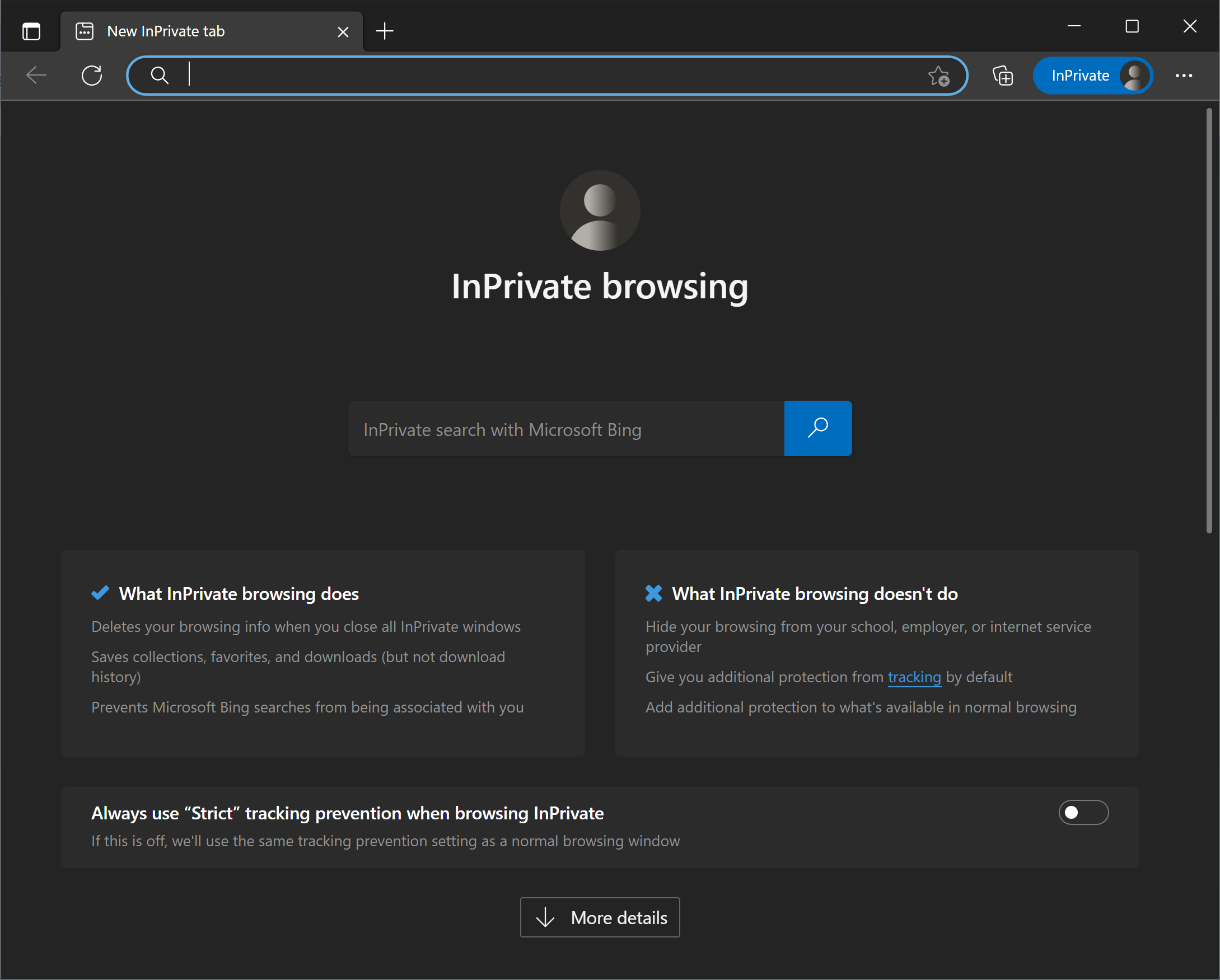The image size is (1220, 980).
Task: Expand More details
Action: pyautogui.click(x=600, y=917)
